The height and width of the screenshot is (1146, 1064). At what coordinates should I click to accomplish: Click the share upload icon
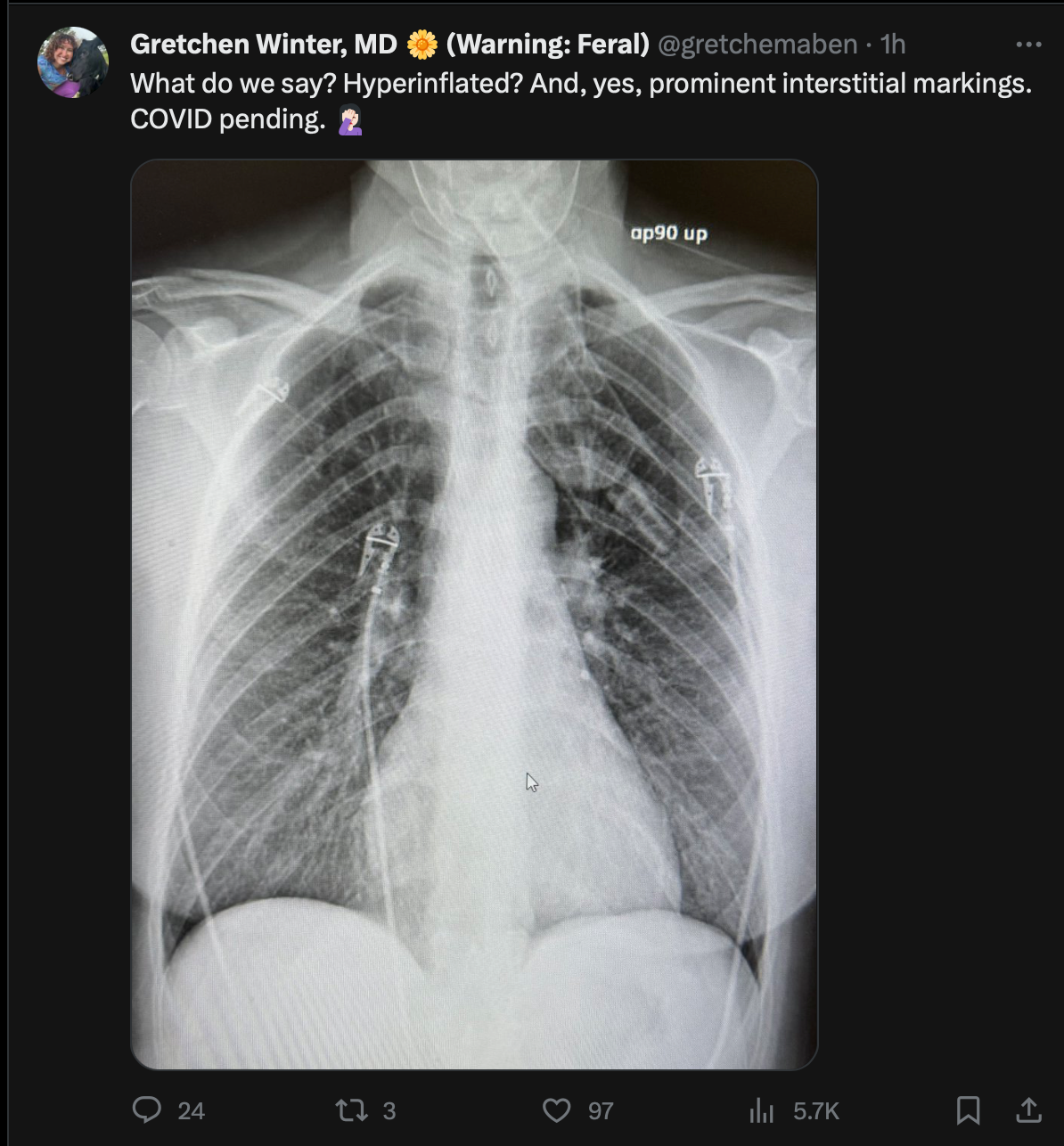click(x=1029, y=1110)
